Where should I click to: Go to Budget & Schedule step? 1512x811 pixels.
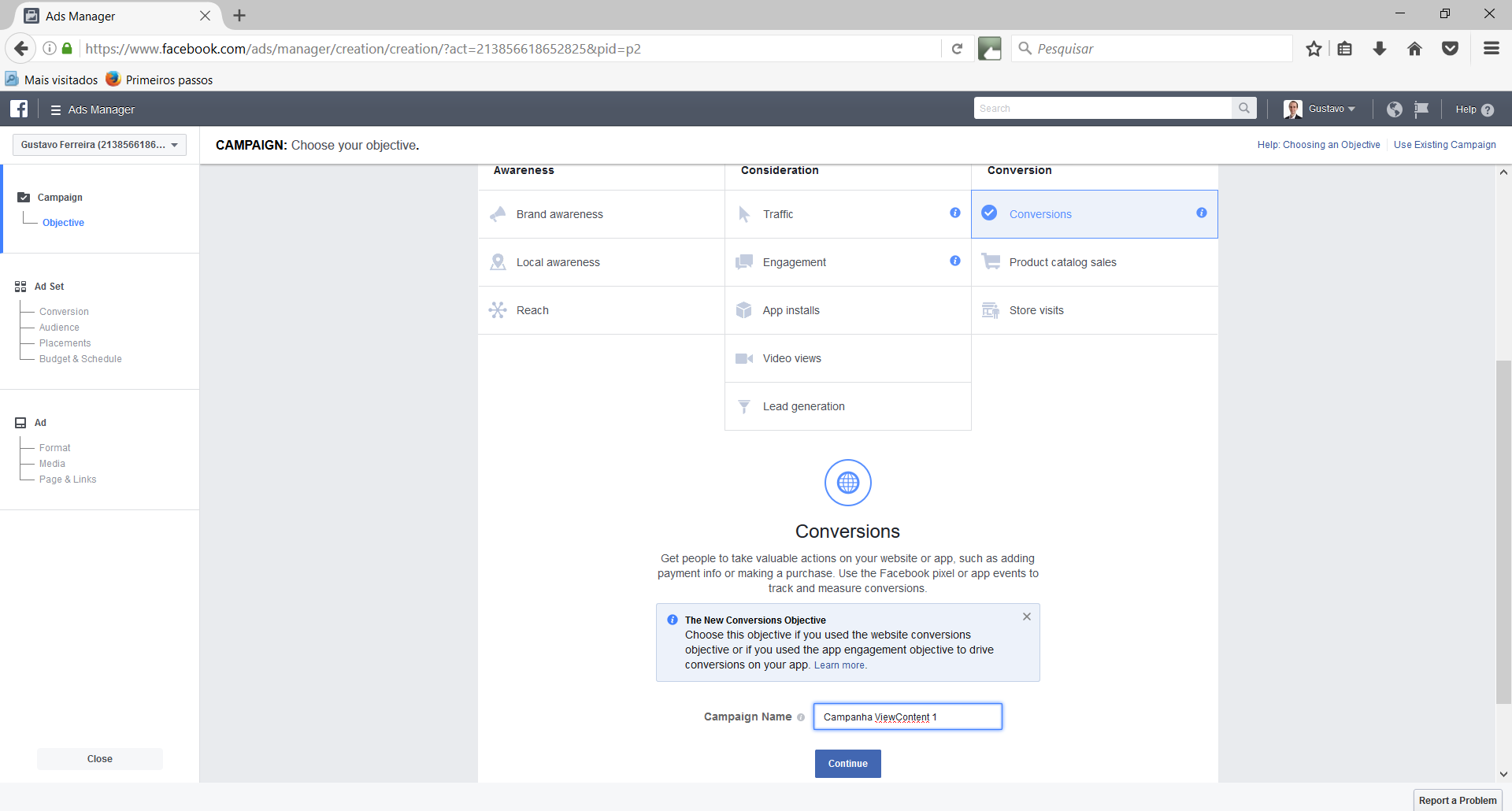coord(80,359)
